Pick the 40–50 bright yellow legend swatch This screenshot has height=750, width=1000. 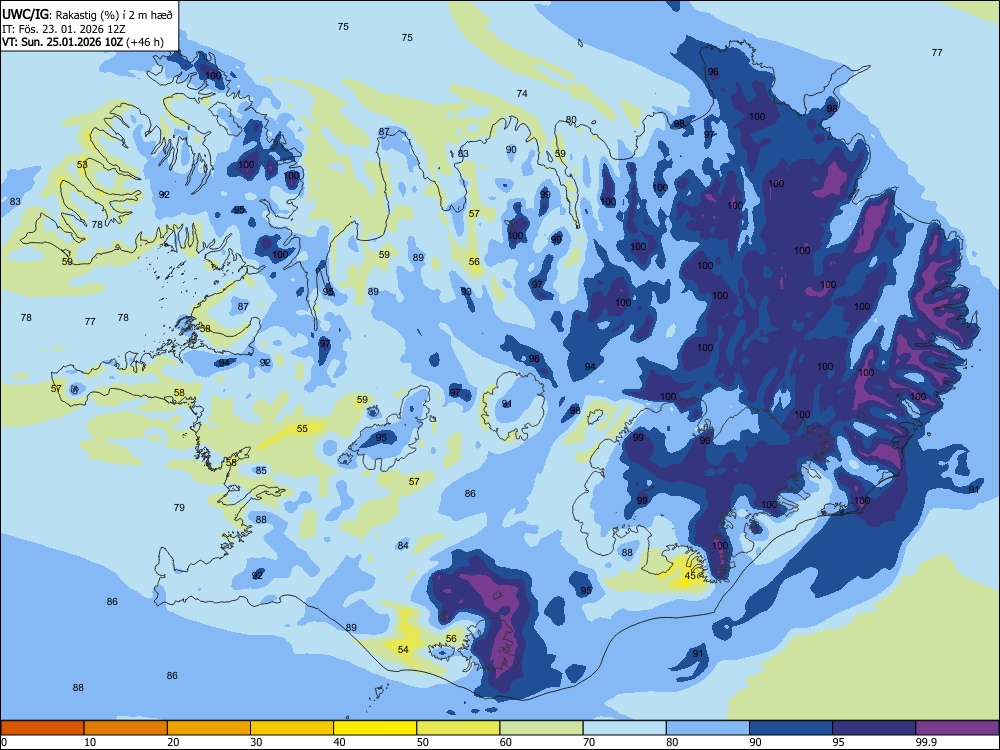[375, 728]
